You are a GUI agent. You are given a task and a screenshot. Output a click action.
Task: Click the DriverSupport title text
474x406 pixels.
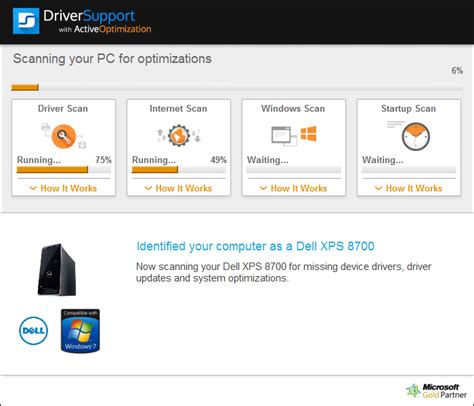89,16
